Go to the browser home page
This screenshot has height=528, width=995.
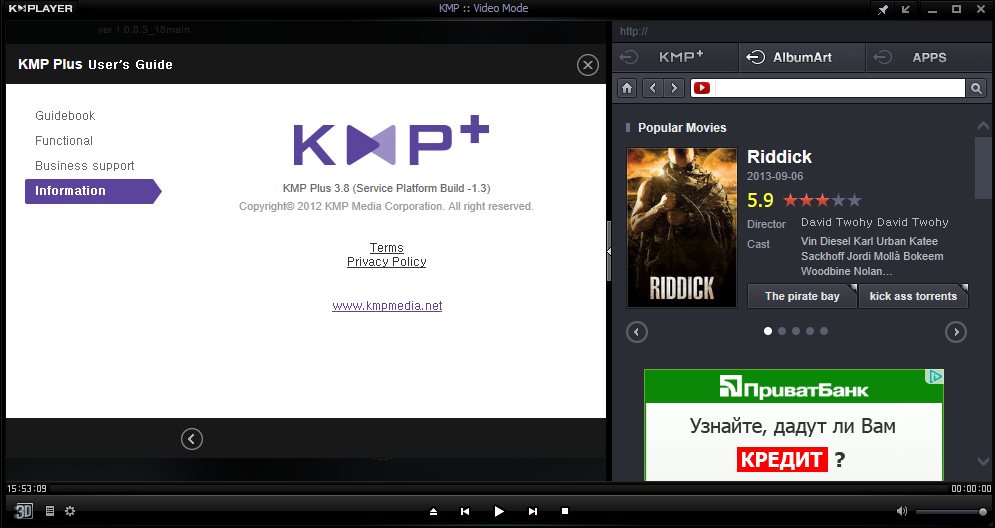coord(627,88)
